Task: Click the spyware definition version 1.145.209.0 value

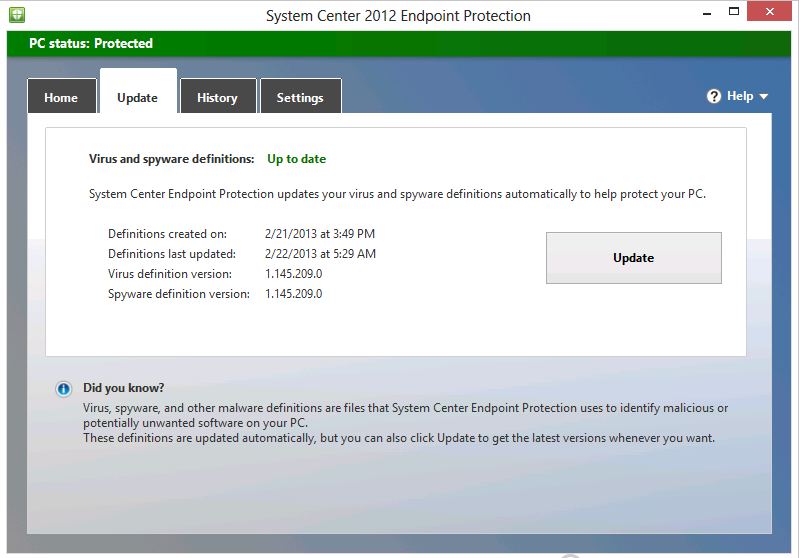Action: tap(294, 294)
